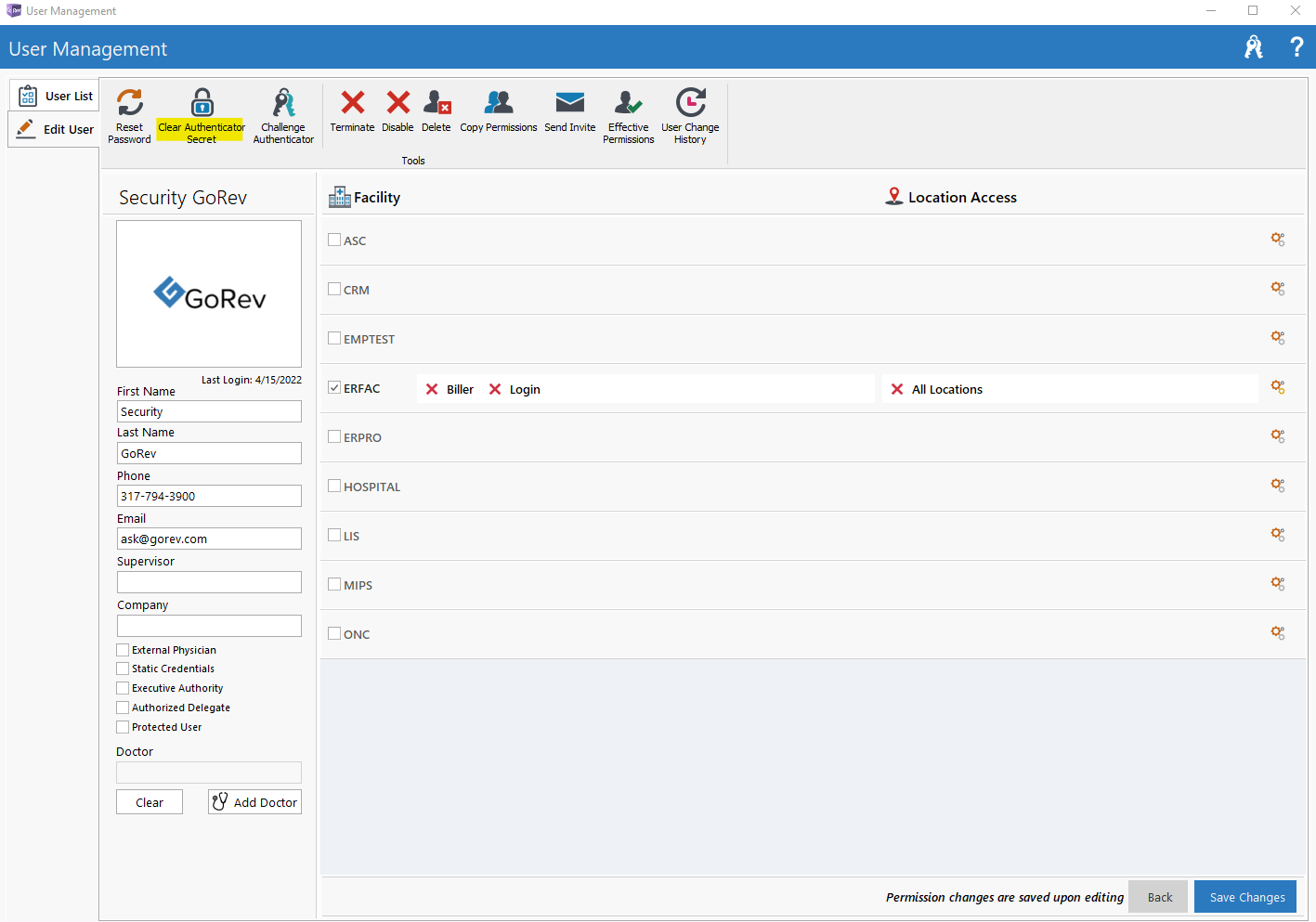Viewport: 1316px width, 922px height.
Task: Click the Send Invite envelope icon
Action: coord(569,102)
